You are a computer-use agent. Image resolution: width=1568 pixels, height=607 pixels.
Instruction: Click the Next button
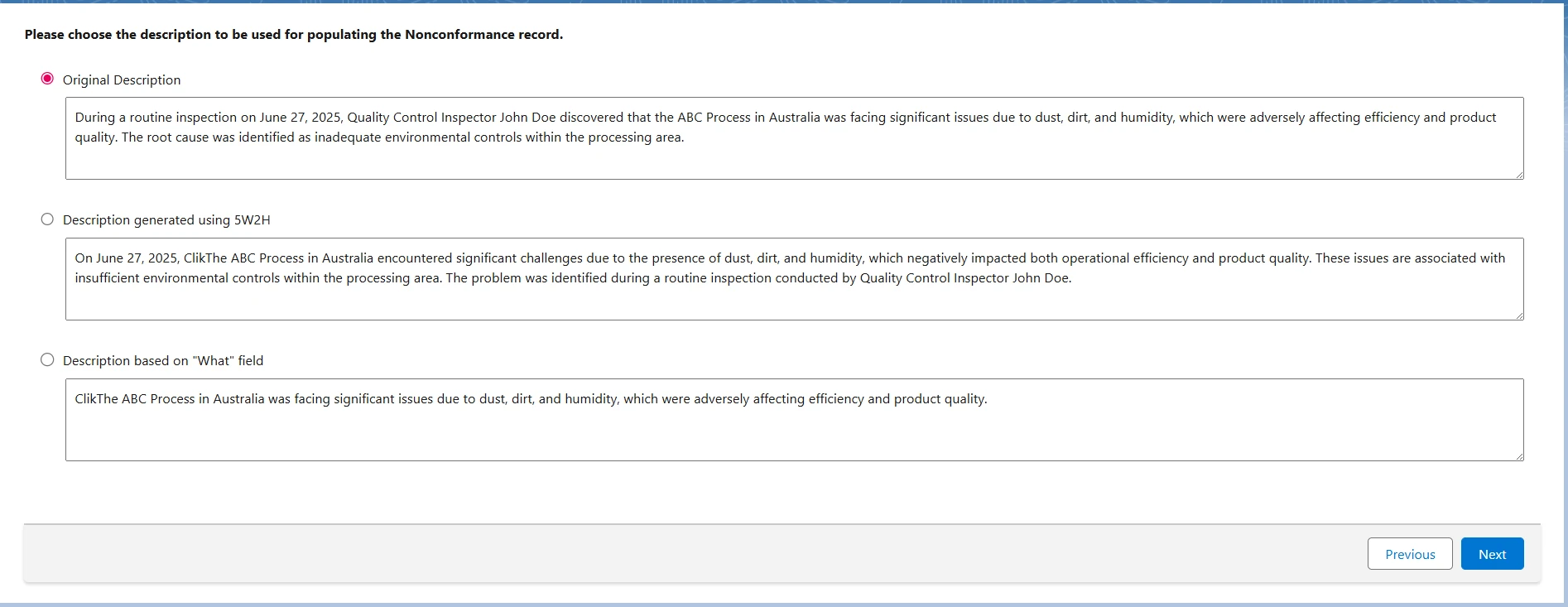click(x=1492, y=554)
